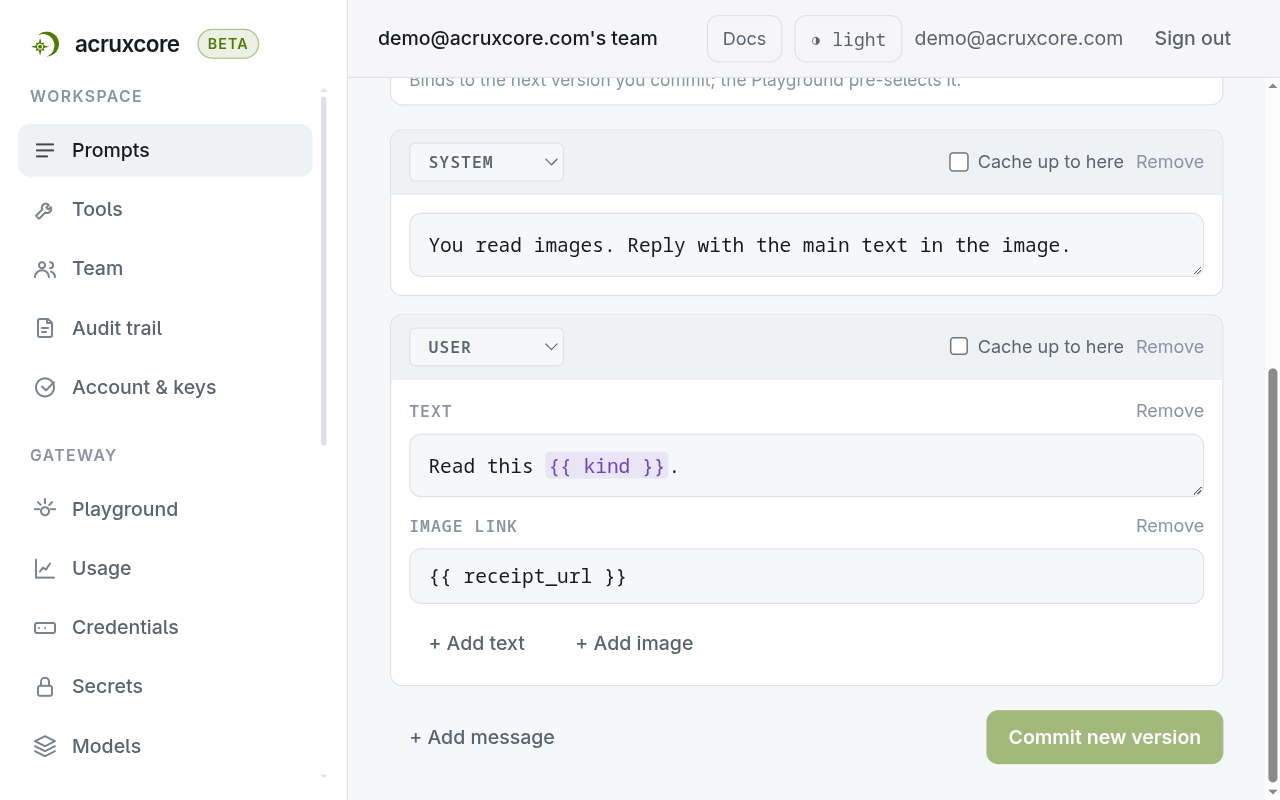This screenshot has height=800, width=1280.
Task: Open Audit trail from sidebar
Action: [x=165, y=328]
